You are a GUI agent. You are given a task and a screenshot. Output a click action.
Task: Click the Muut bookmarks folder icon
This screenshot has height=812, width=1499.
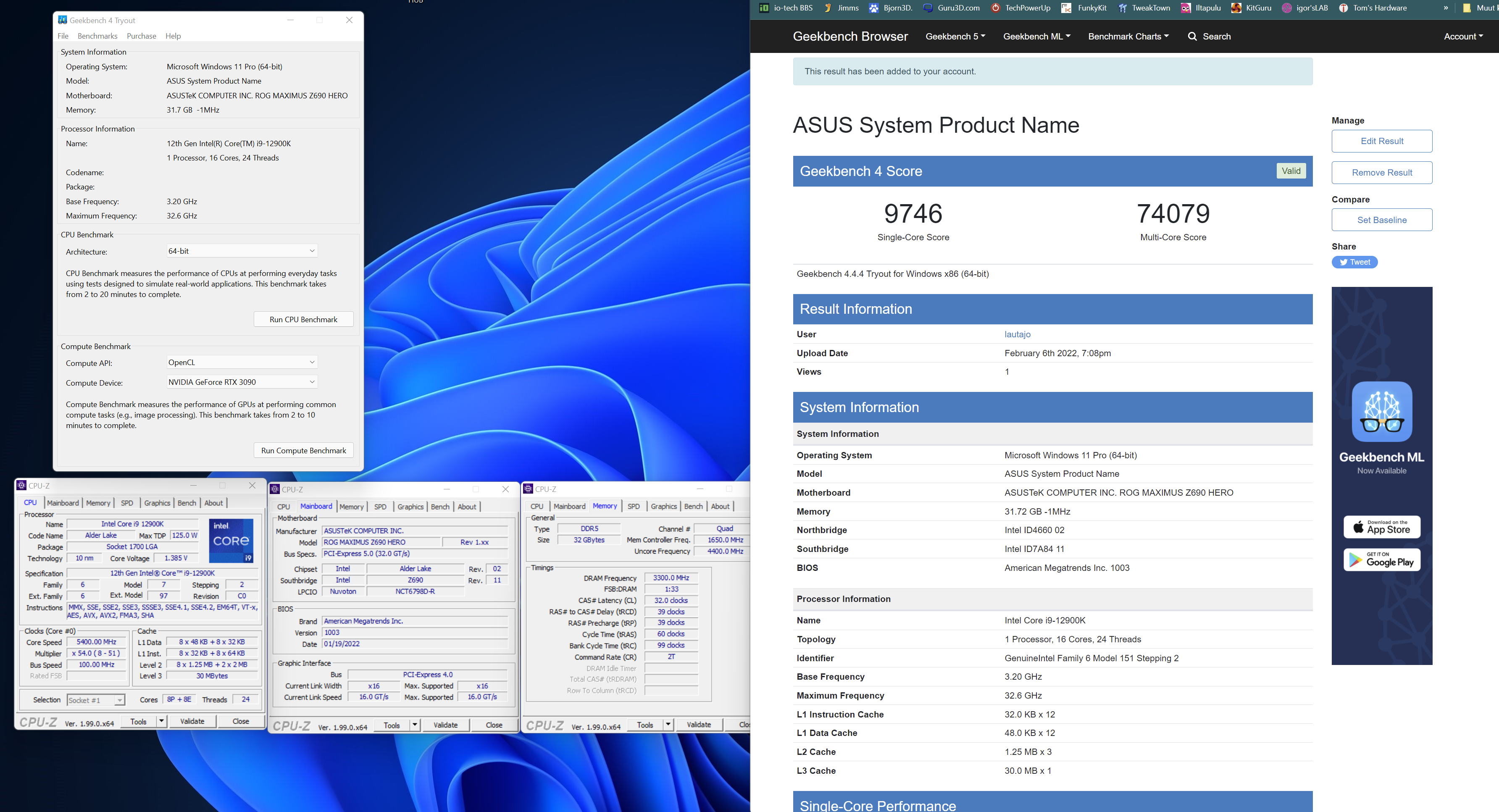1467,8
